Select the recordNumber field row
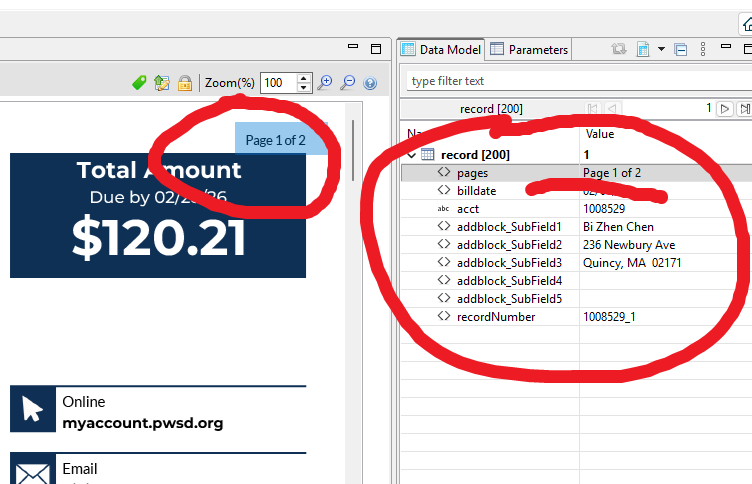 point(495,316)
